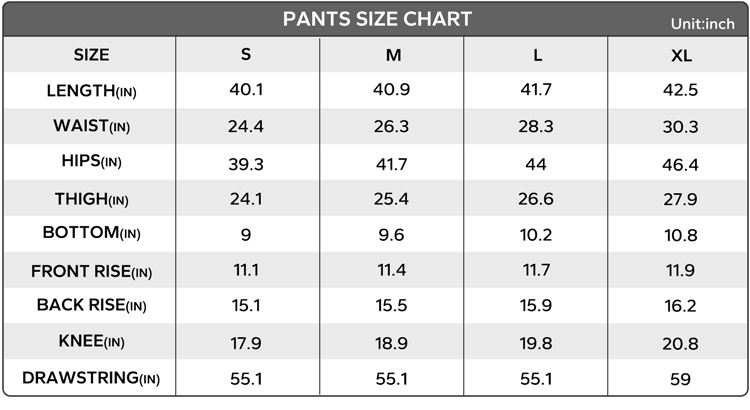
Task: Click the 44 hips value for L
Action: [536, 165]
